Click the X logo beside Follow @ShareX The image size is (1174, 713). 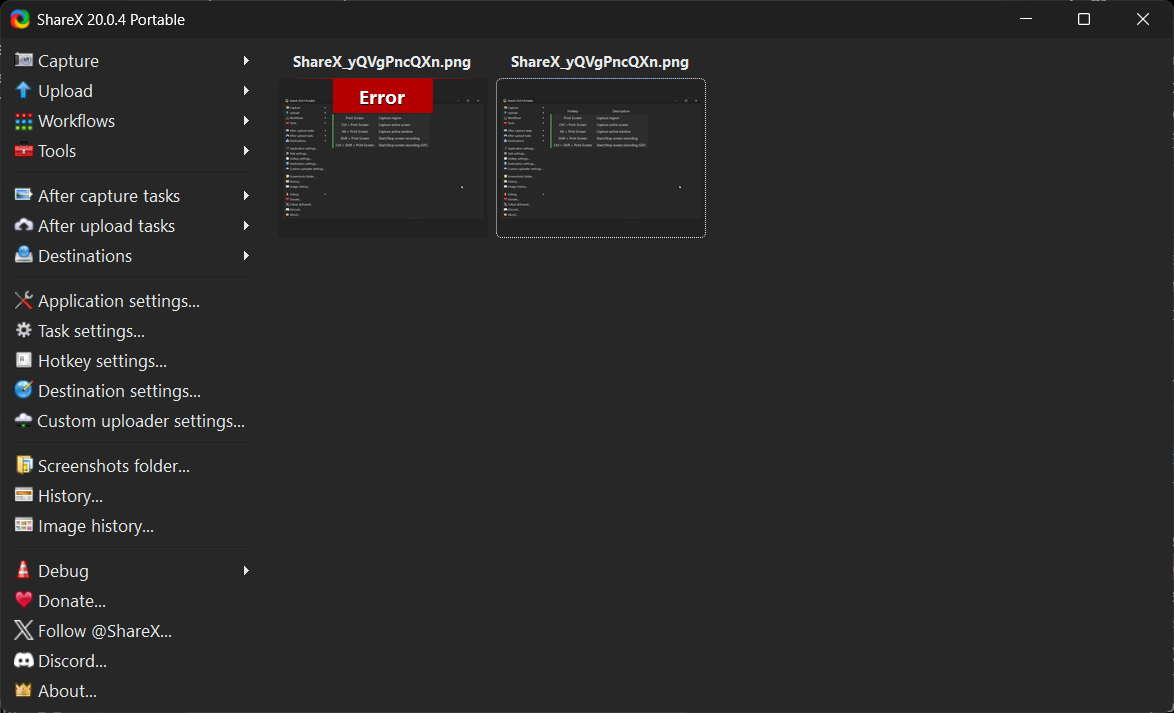24,630
